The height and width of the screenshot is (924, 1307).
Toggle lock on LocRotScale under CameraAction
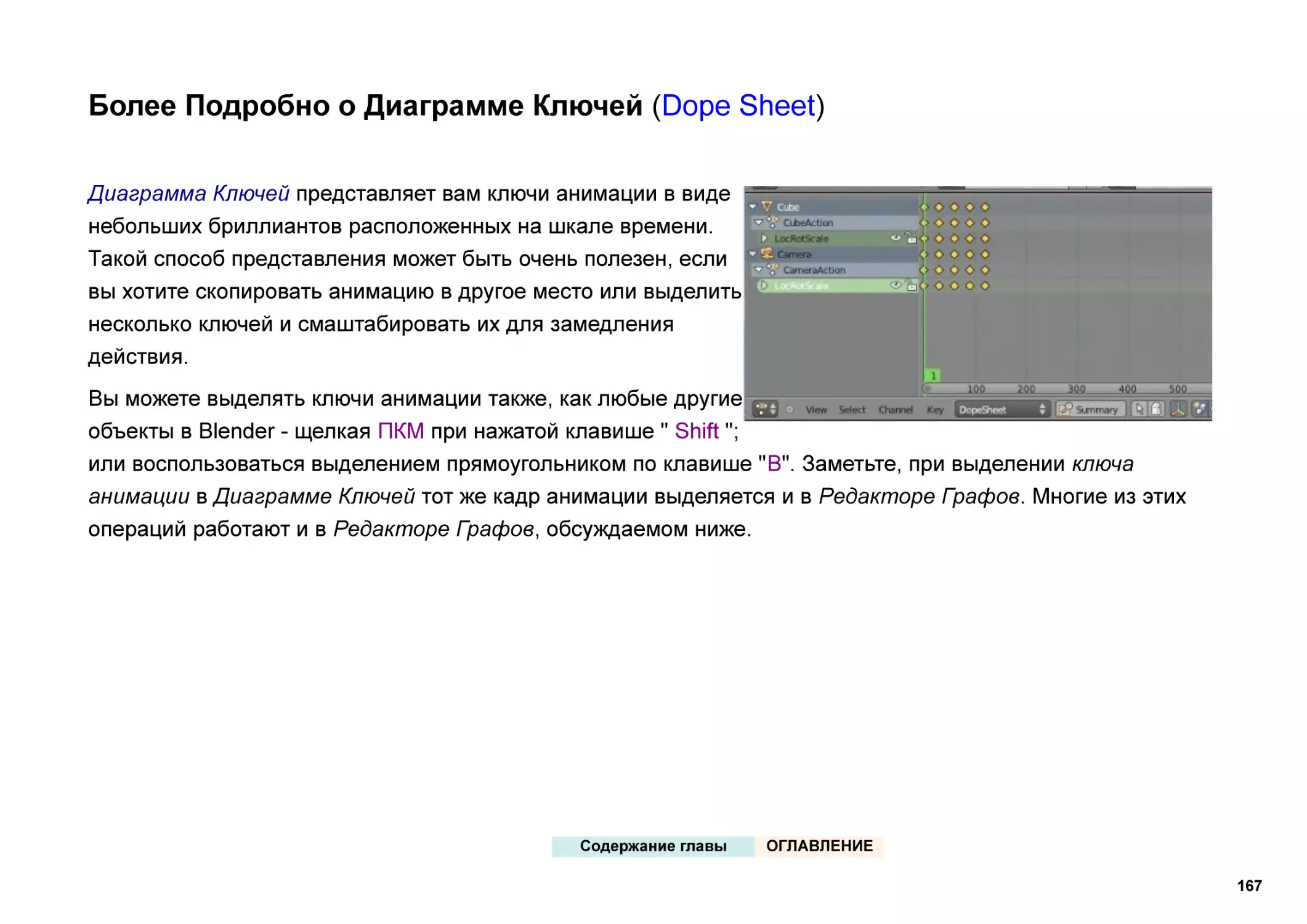click(x=910, y=285)
